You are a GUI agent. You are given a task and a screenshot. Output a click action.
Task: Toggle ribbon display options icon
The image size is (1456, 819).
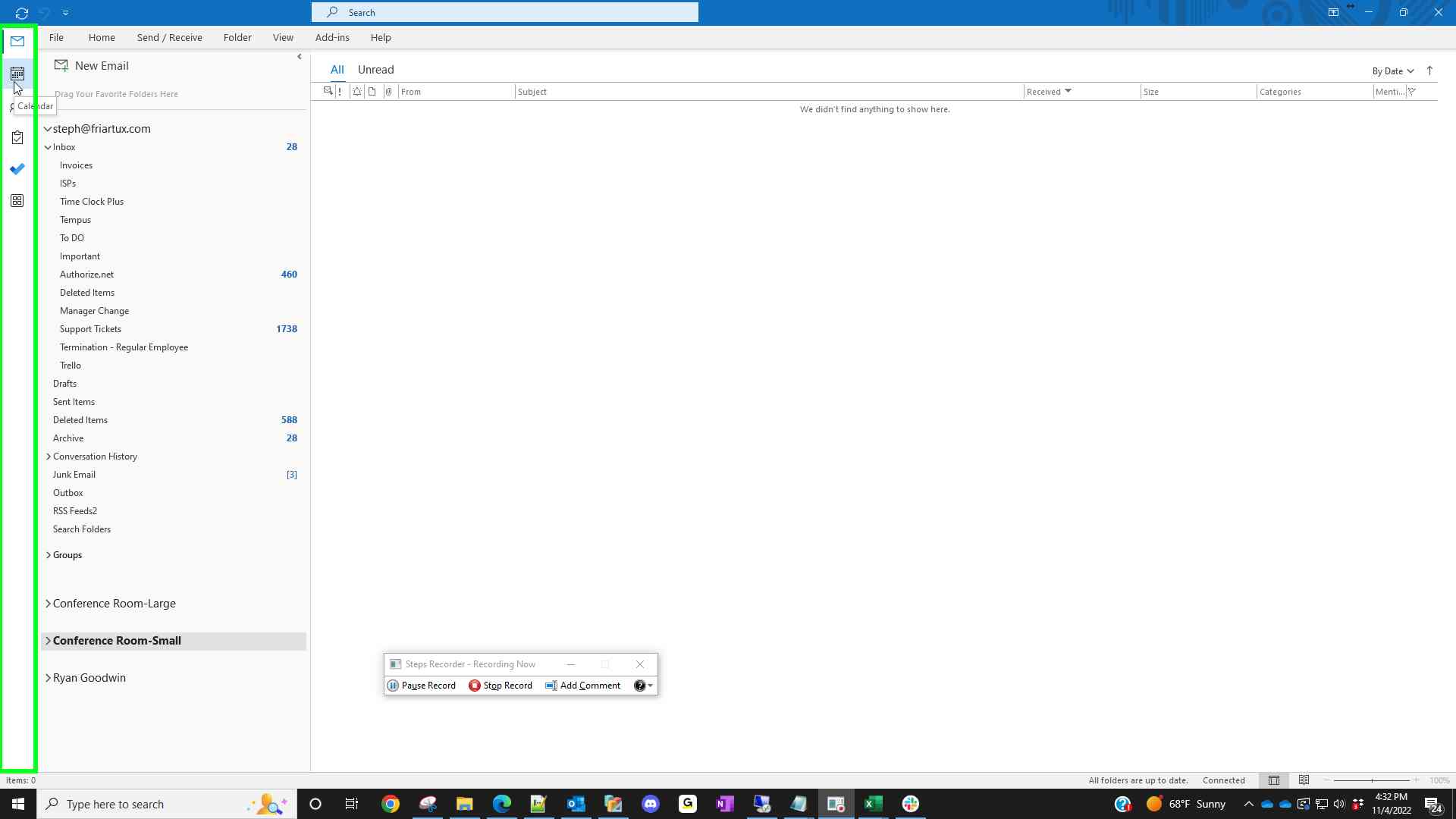coord(1333,12)
